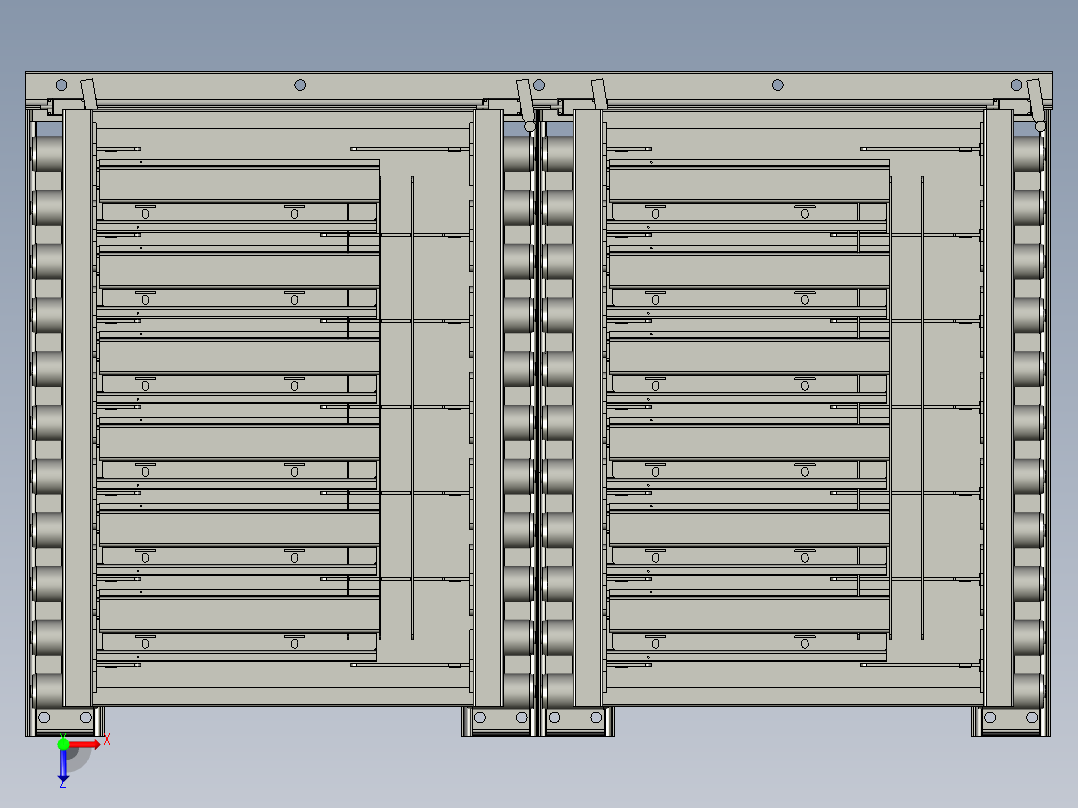This screenshot has width=1078, height=808.
Task: Click the blue Z axis arrow of the triad
Action: point(63,765)
